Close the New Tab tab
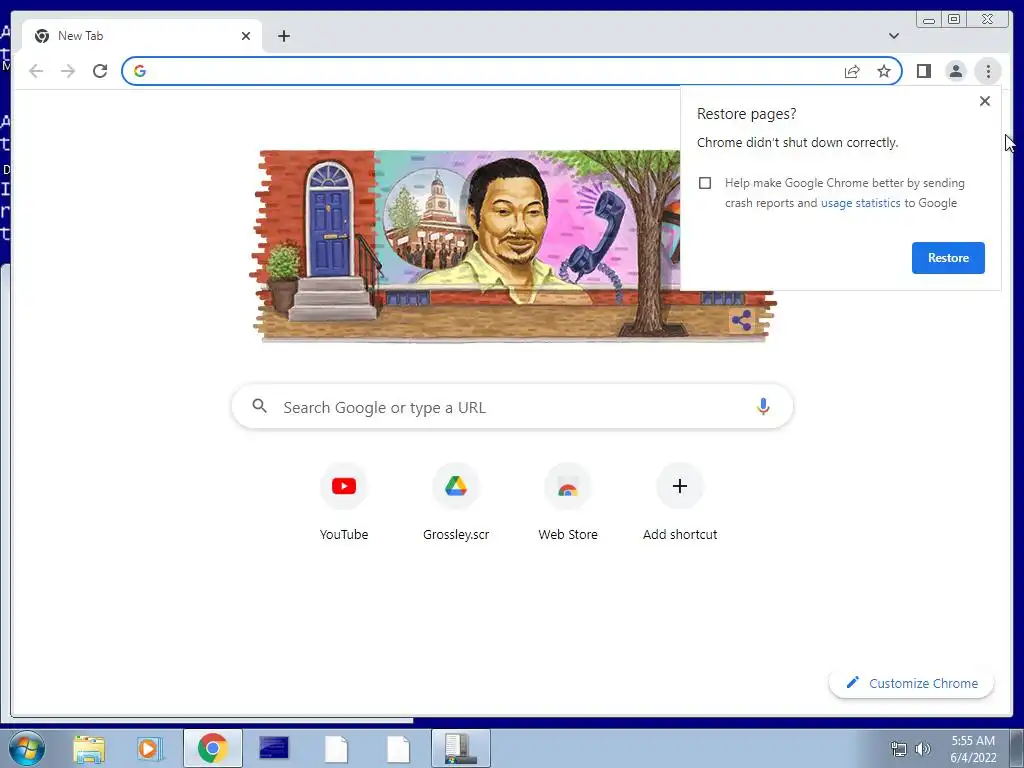 246,36
